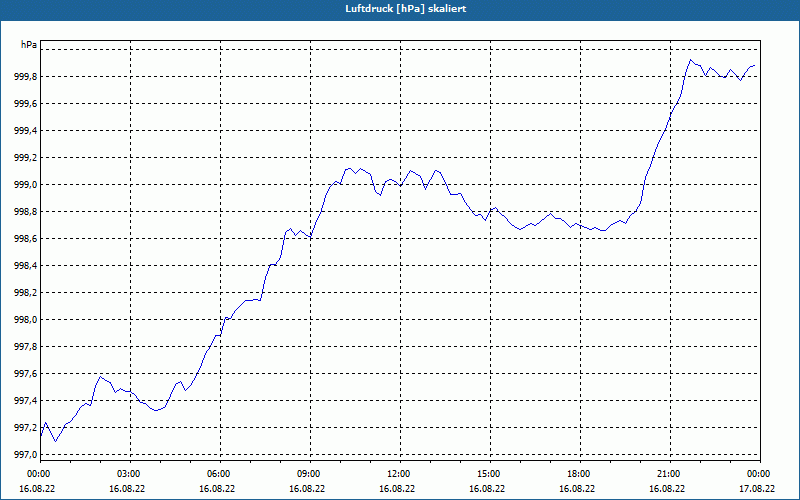800x500 pixels.
Task: Pick the 16.08.22 date under 18:00
Action: tap(577, 488)
